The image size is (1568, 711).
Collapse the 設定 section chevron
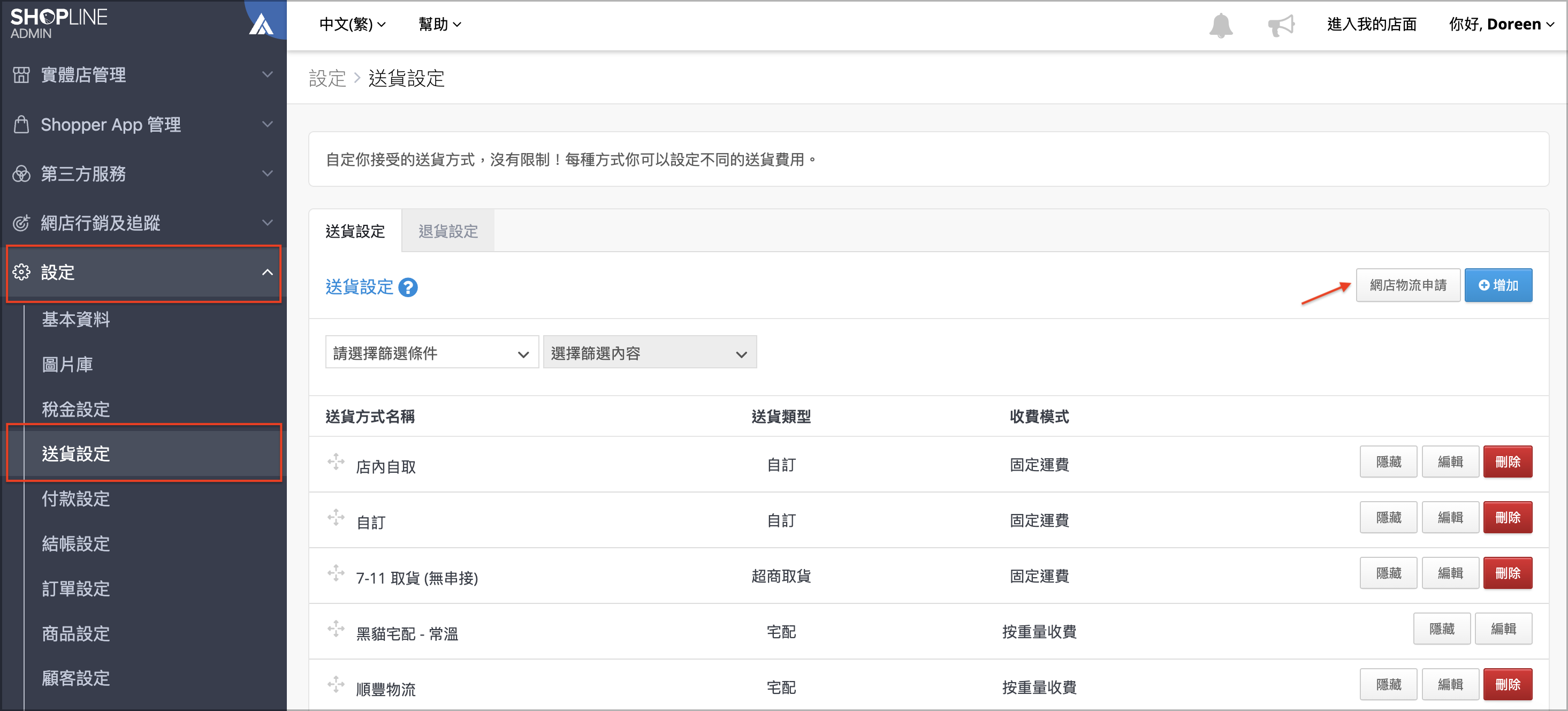267,272
